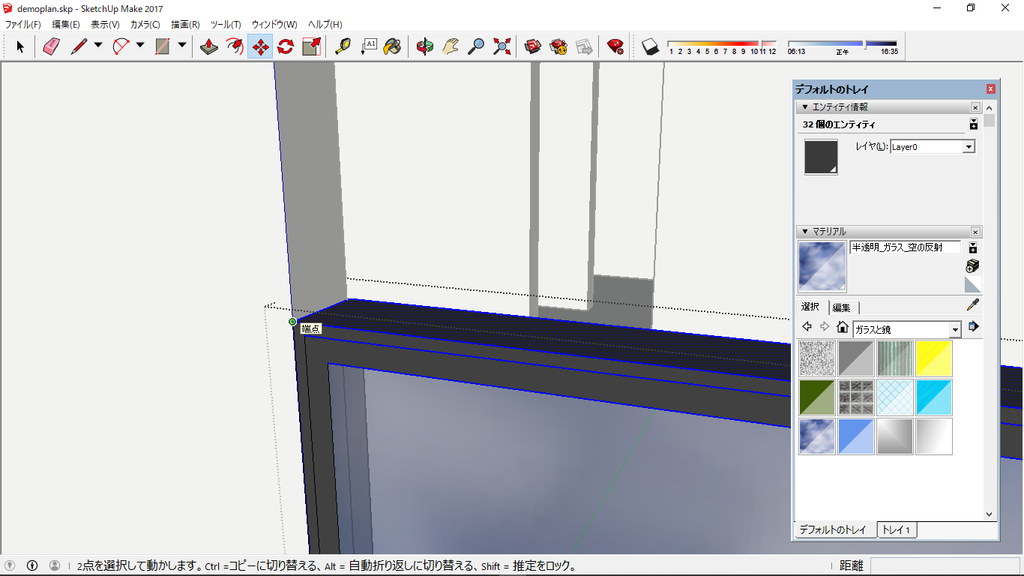Viewport: 1024px width, 576px height.
Task: Open the Extension Warehouse ruby icon
Action: (x=615, y=47)
